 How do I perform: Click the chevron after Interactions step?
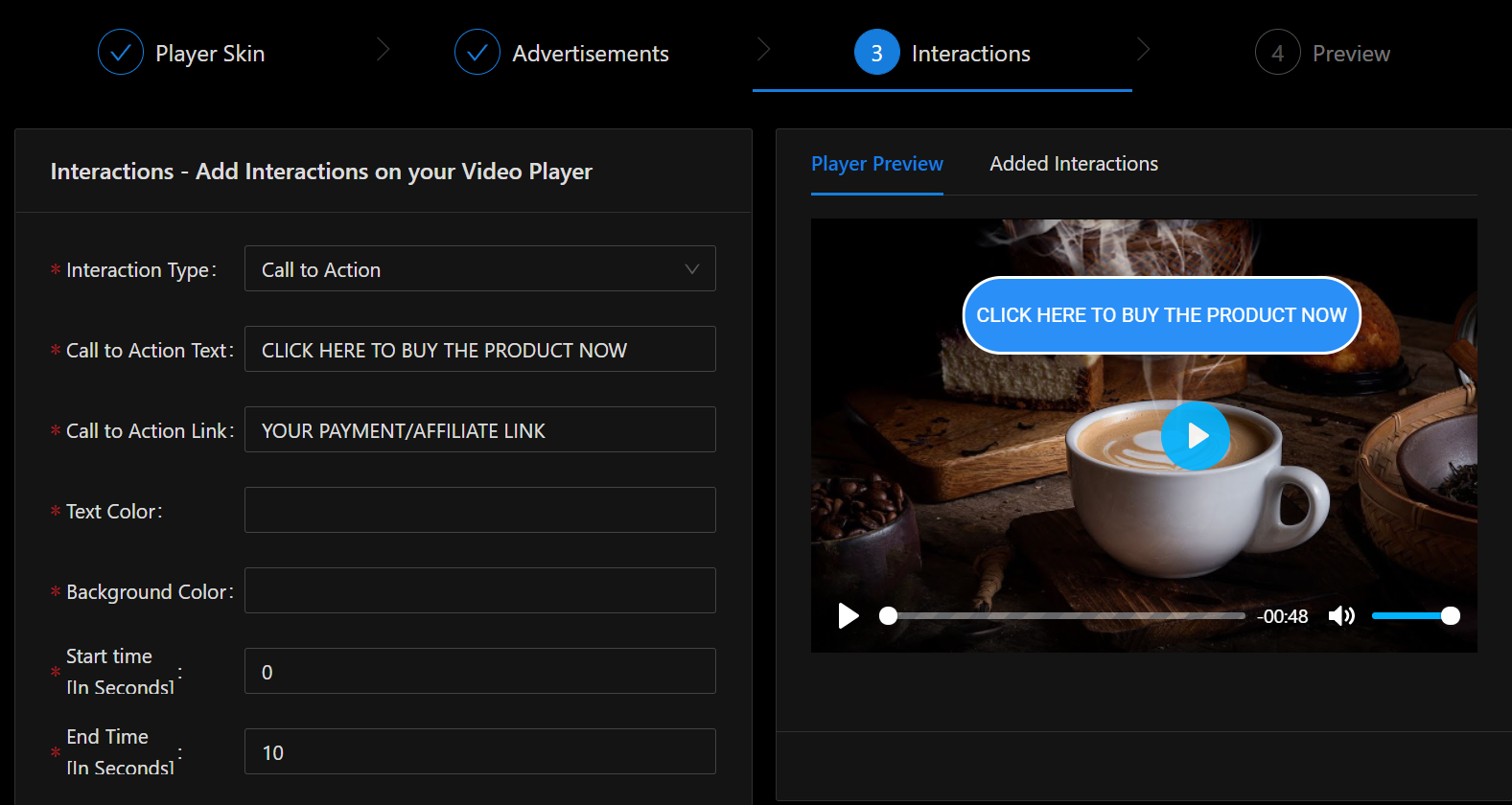point(1143,49)
